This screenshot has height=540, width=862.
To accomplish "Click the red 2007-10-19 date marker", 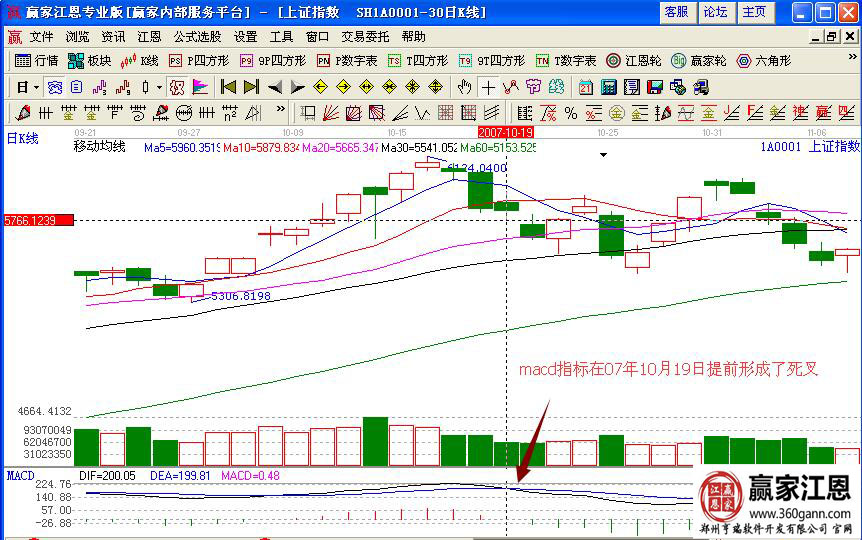I will point(506,131).
